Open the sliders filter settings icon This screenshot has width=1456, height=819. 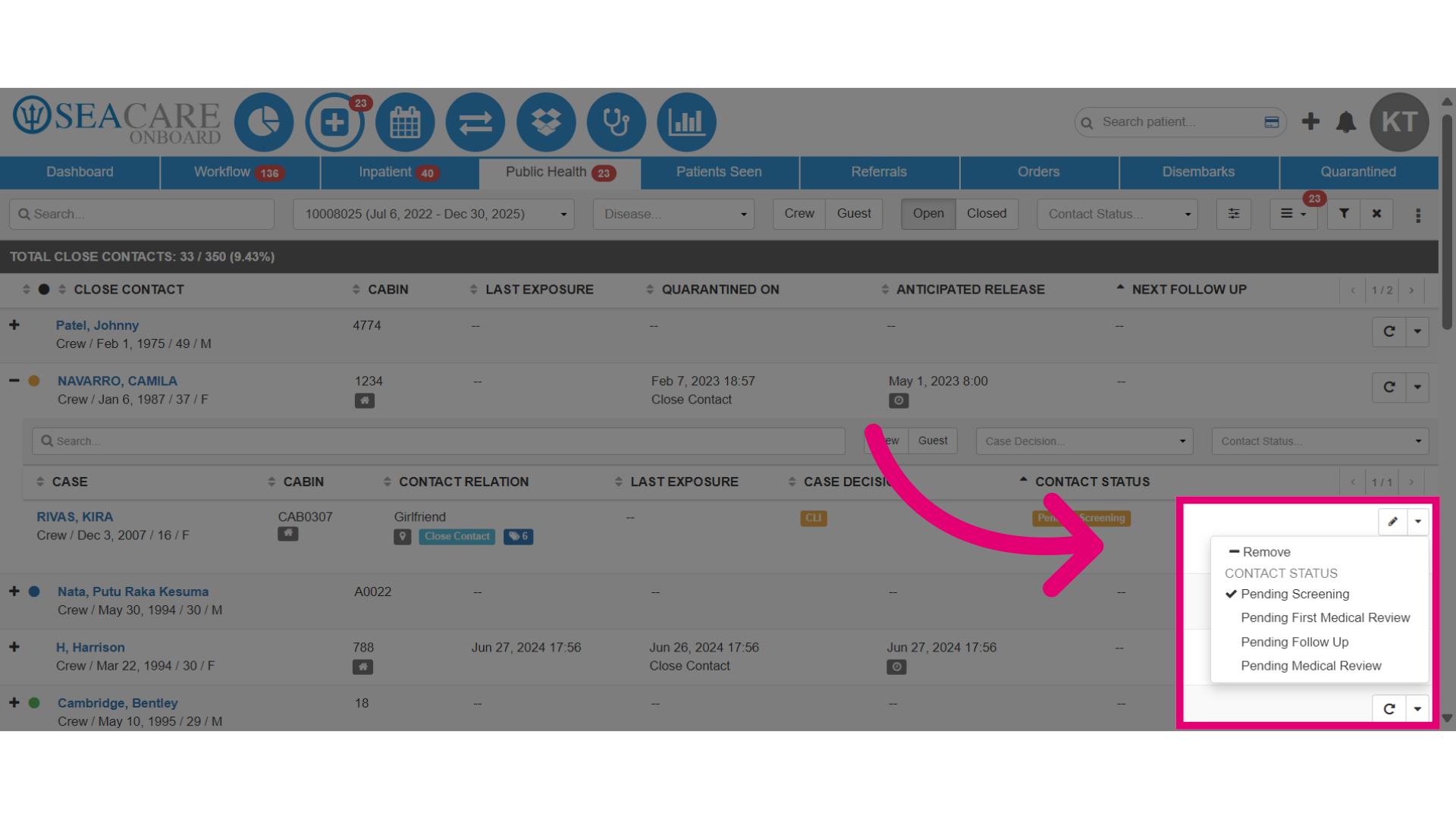[1234, 214]
